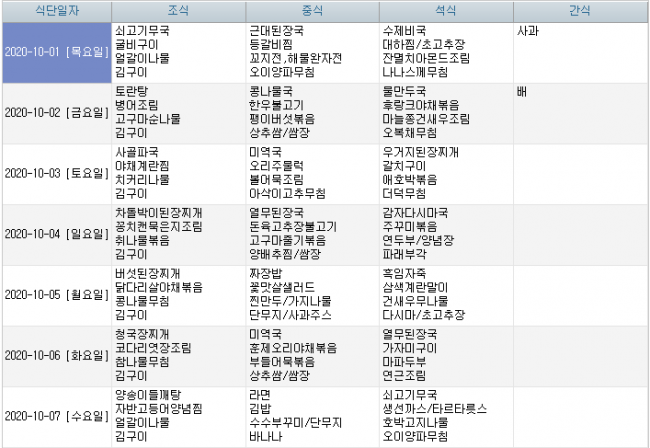Click the 배 snack cell
Viewport: 650px width, 448px height.
(580, 112)
